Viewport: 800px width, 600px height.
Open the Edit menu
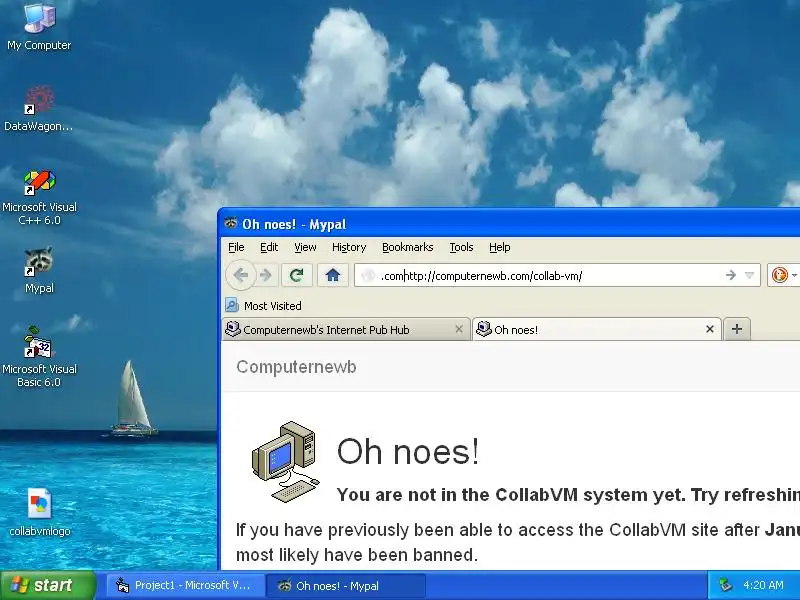[269, 247]
